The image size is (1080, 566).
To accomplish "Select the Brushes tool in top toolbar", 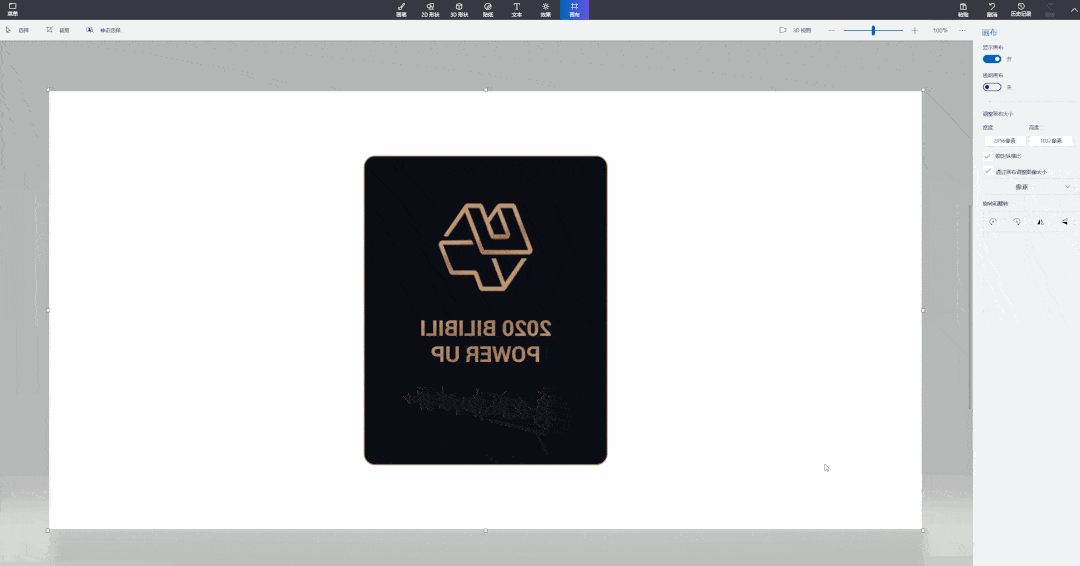I will [x=401, y=9].
